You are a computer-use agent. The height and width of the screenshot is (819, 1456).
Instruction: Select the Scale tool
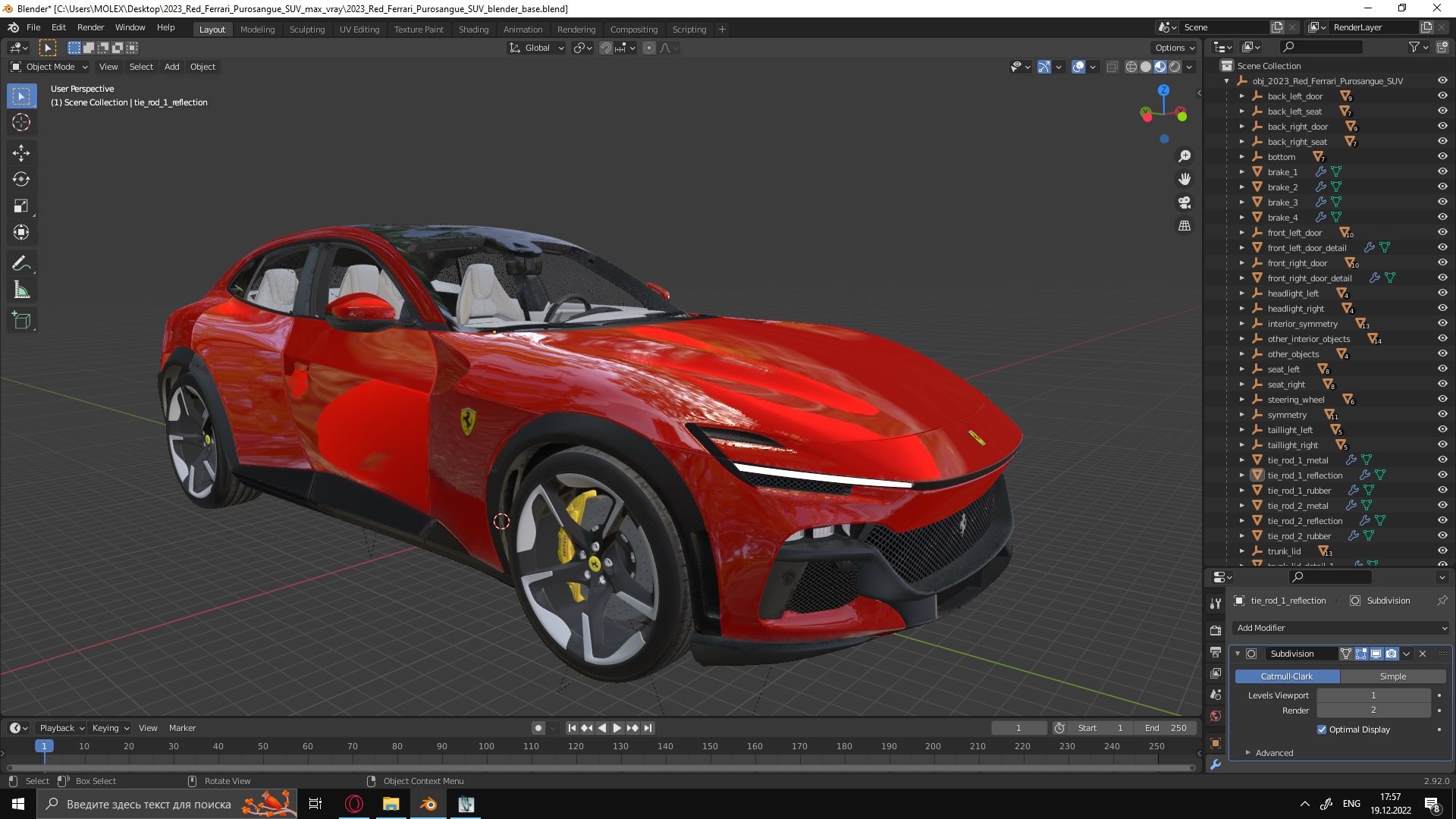pyautogui.click(x=21, y=206)
